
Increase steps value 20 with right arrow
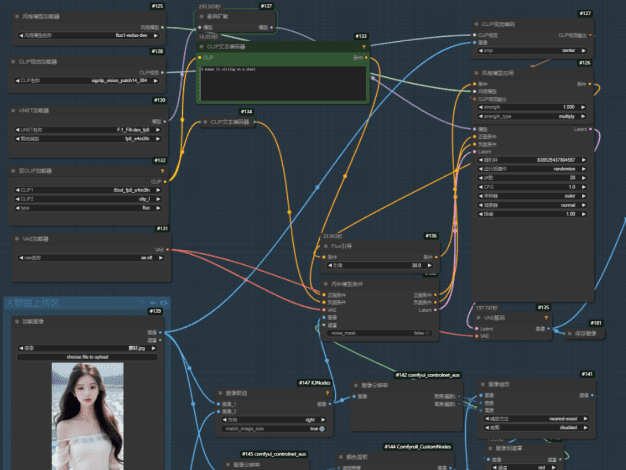pos(583,178)
